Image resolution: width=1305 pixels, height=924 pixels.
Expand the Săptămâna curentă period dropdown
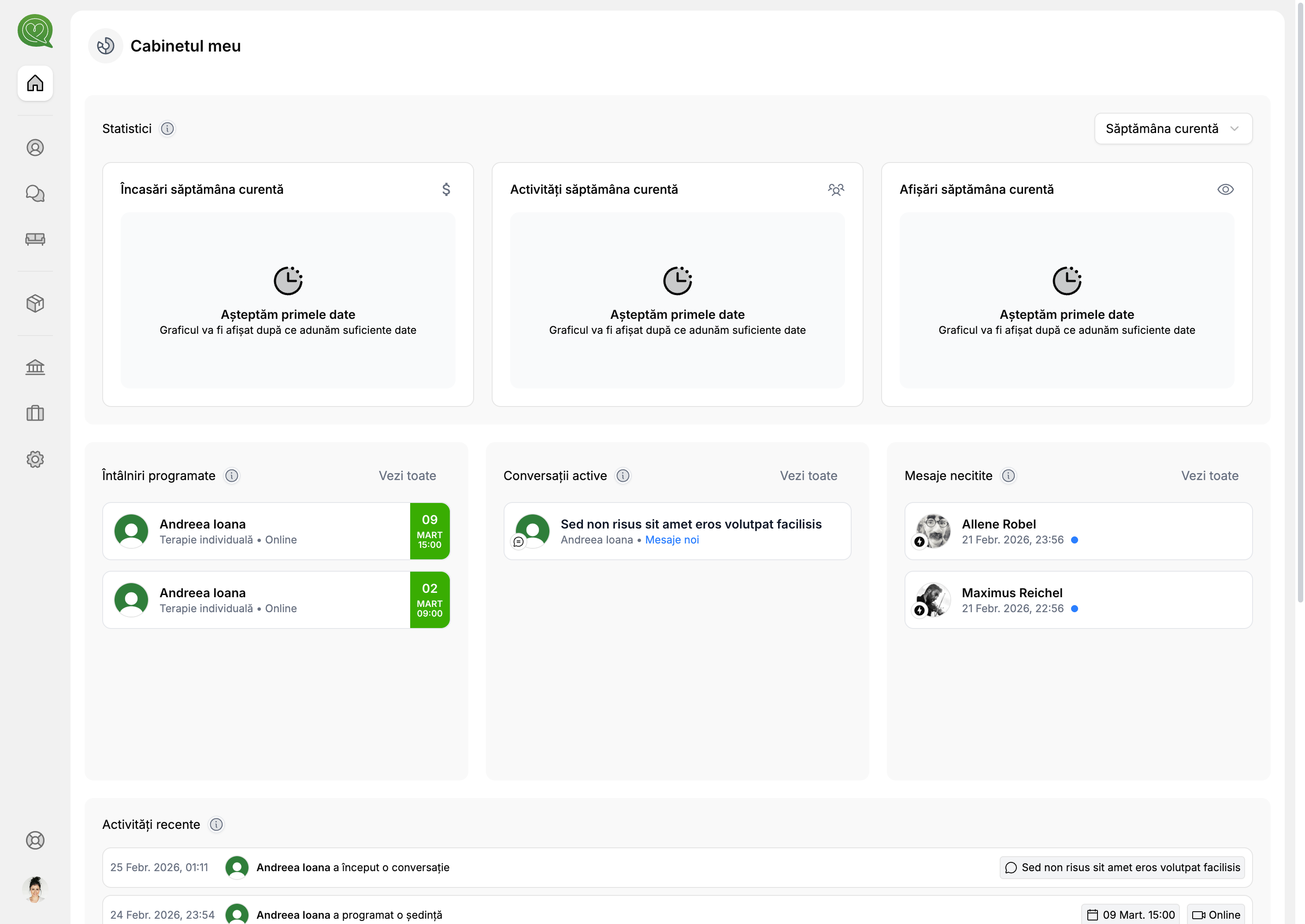coord(1173,129)
